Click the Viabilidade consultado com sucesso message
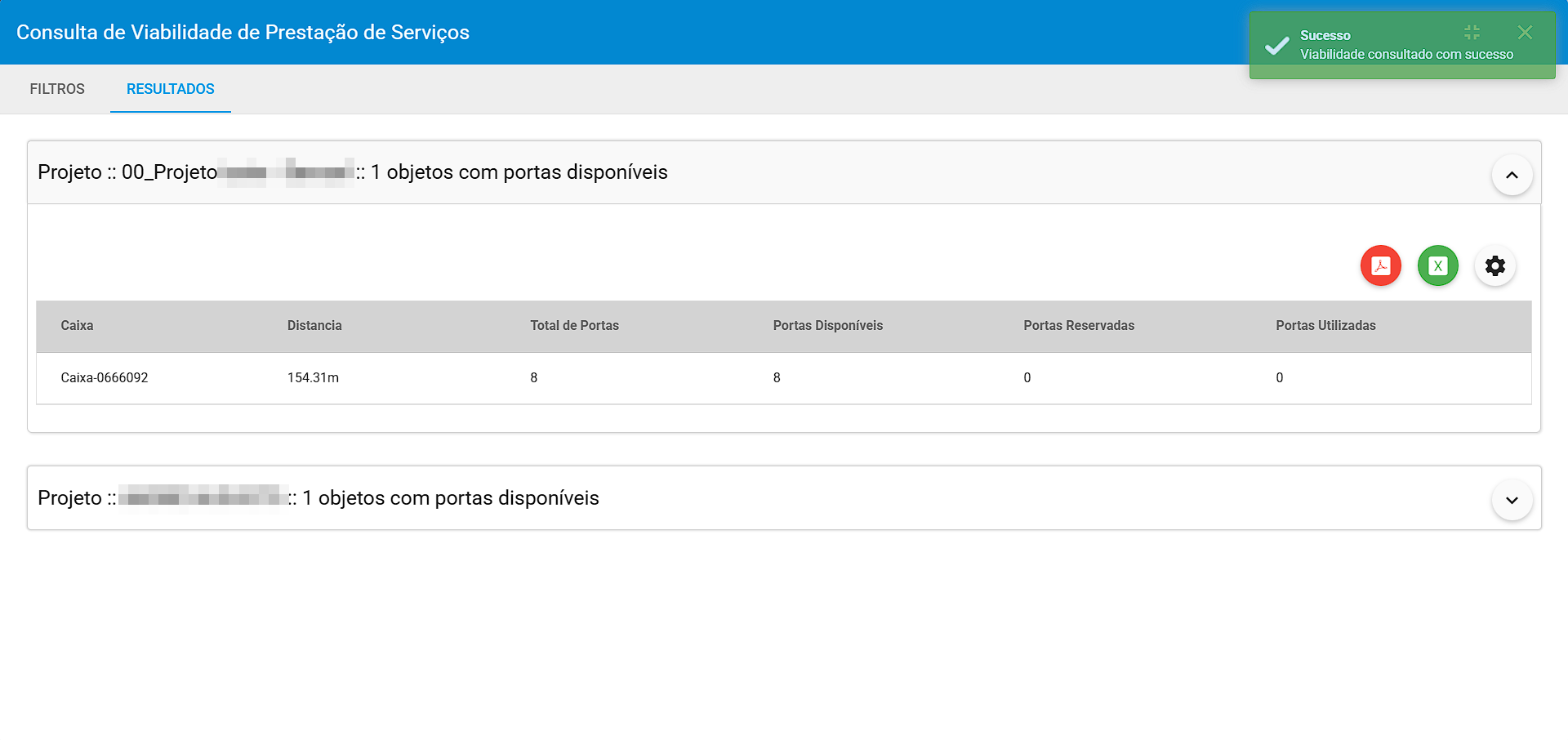 (1406, 54)
